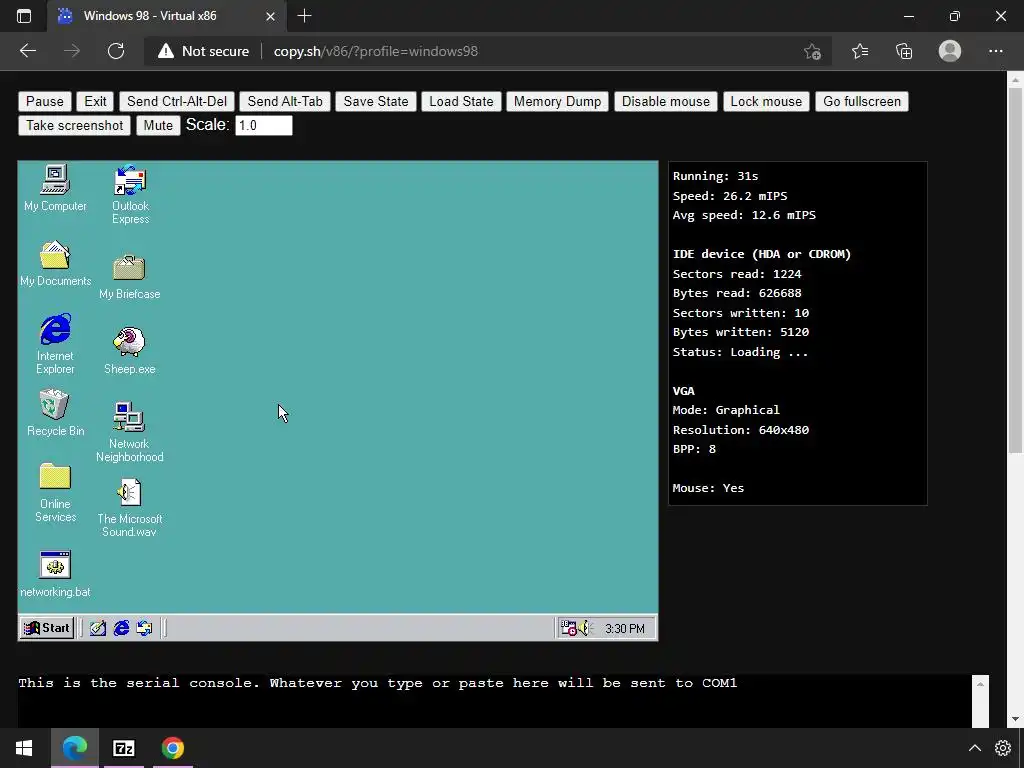This screenshot has width=1024, height=768.
Task: Go back in the browser
Action: point(28,51)
